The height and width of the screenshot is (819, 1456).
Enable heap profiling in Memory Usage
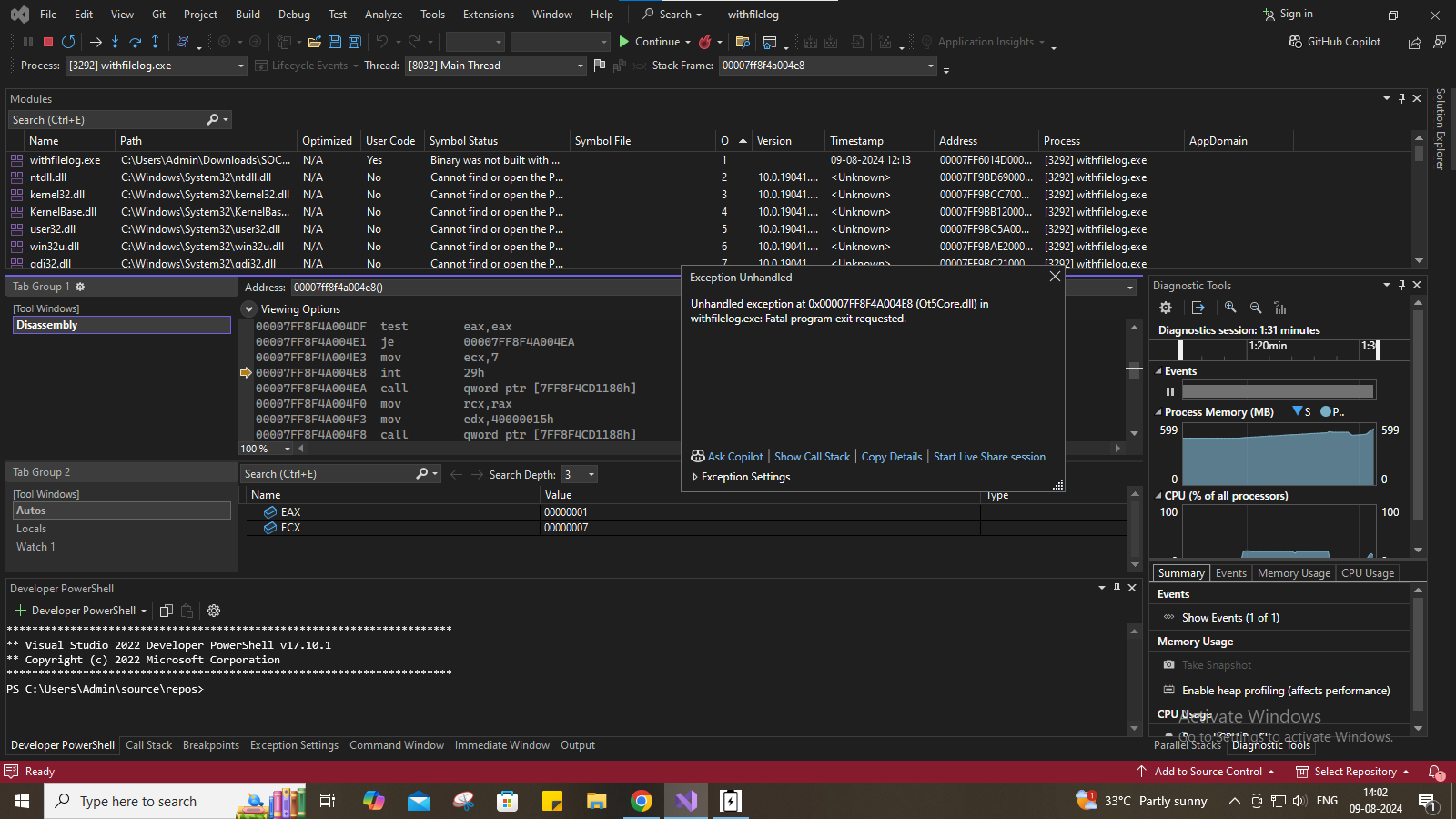click(x=1285, y=691)
